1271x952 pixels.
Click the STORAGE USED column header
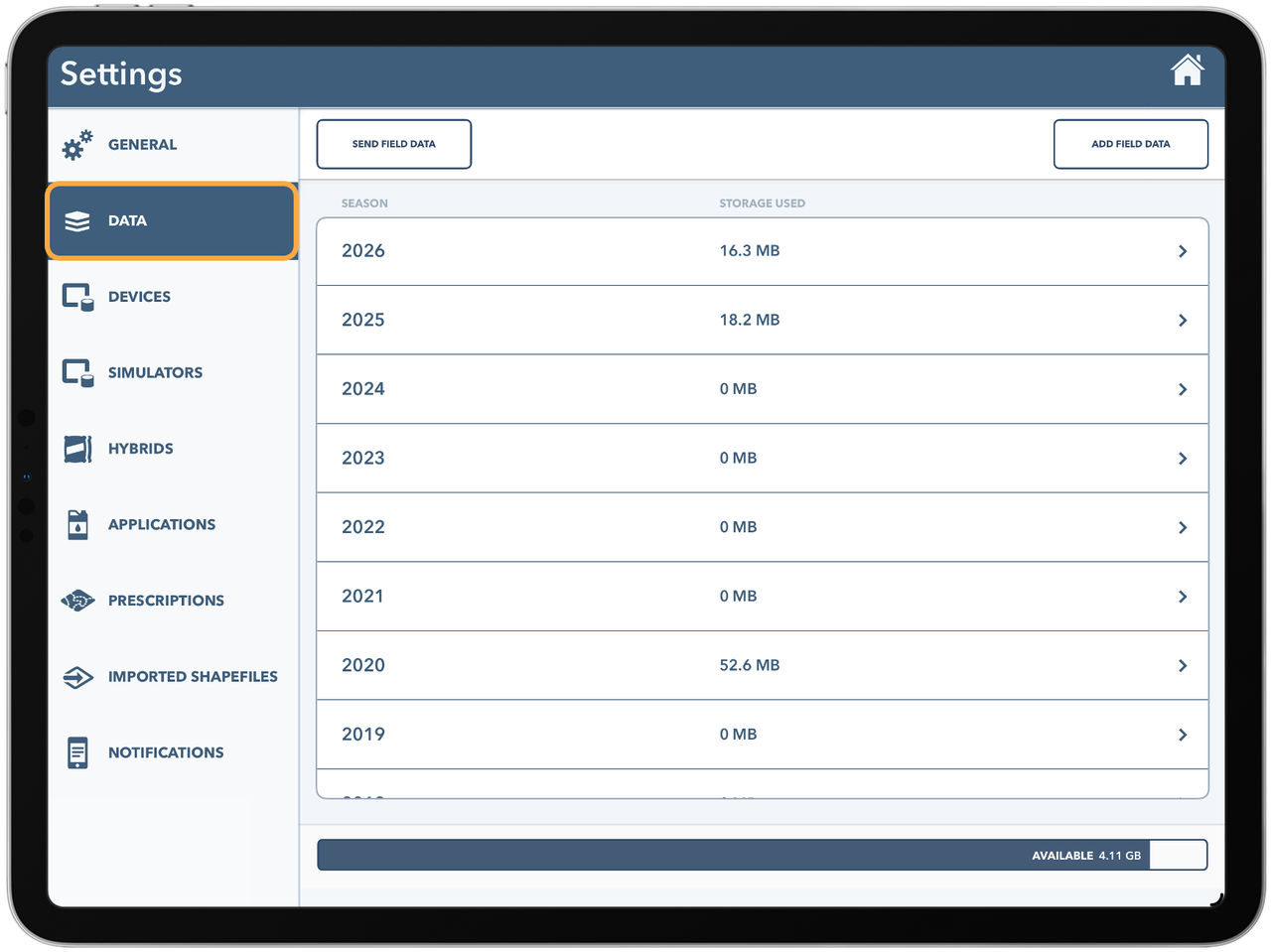point(763,204)
